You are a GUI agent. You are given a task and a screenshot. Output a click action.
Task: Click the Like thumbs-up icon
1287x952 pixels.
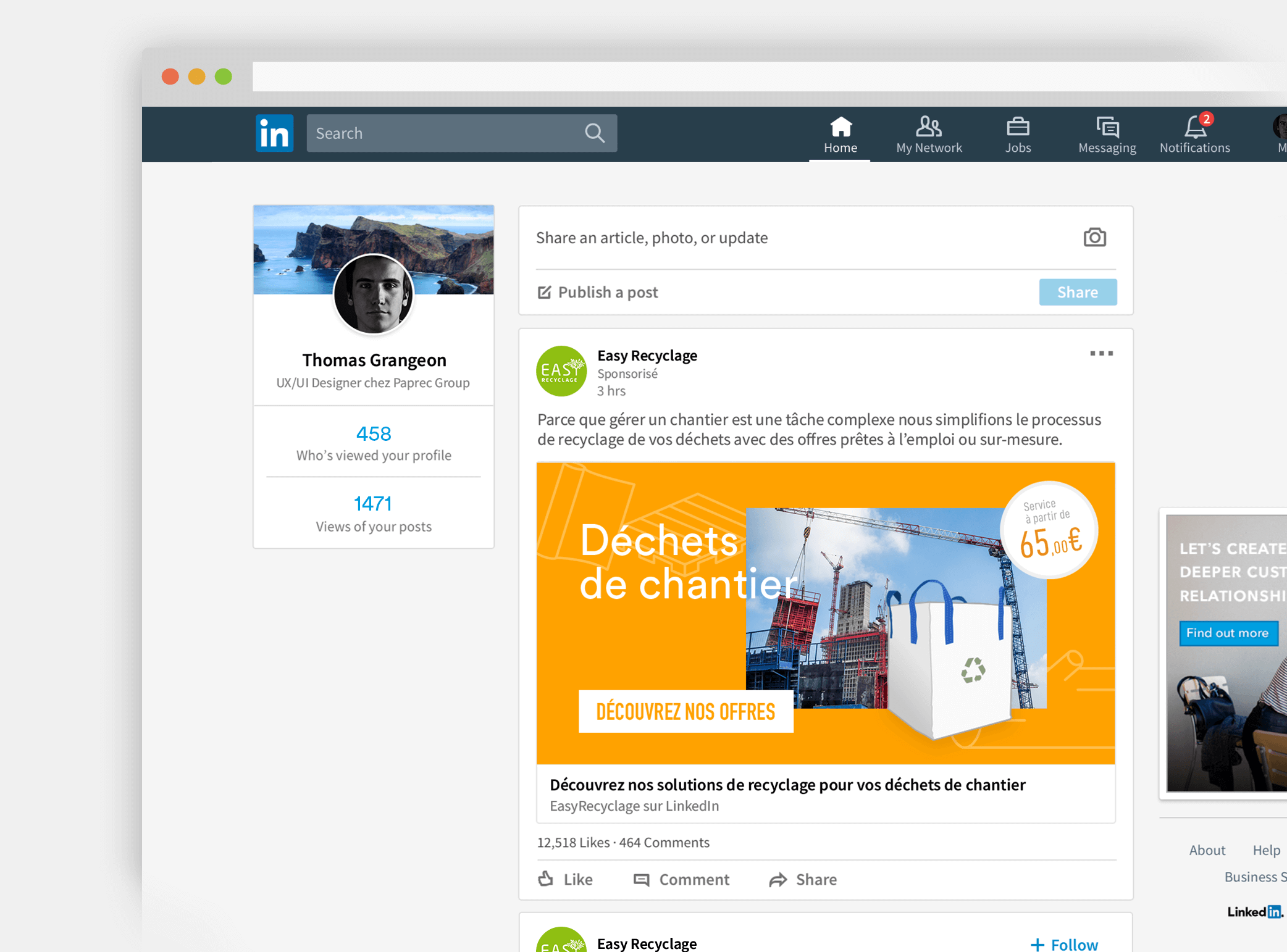pos(545,879)
